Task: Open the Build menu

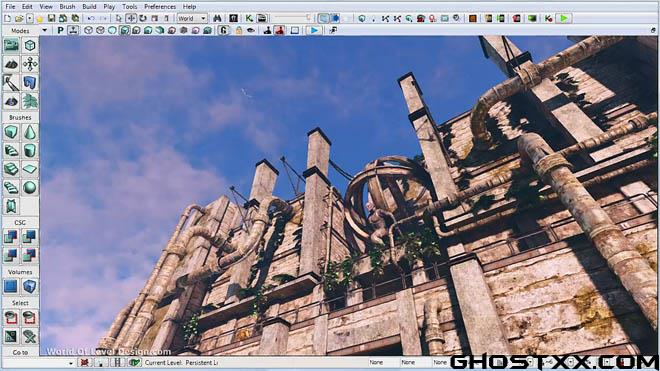Action: coord(89,7)
